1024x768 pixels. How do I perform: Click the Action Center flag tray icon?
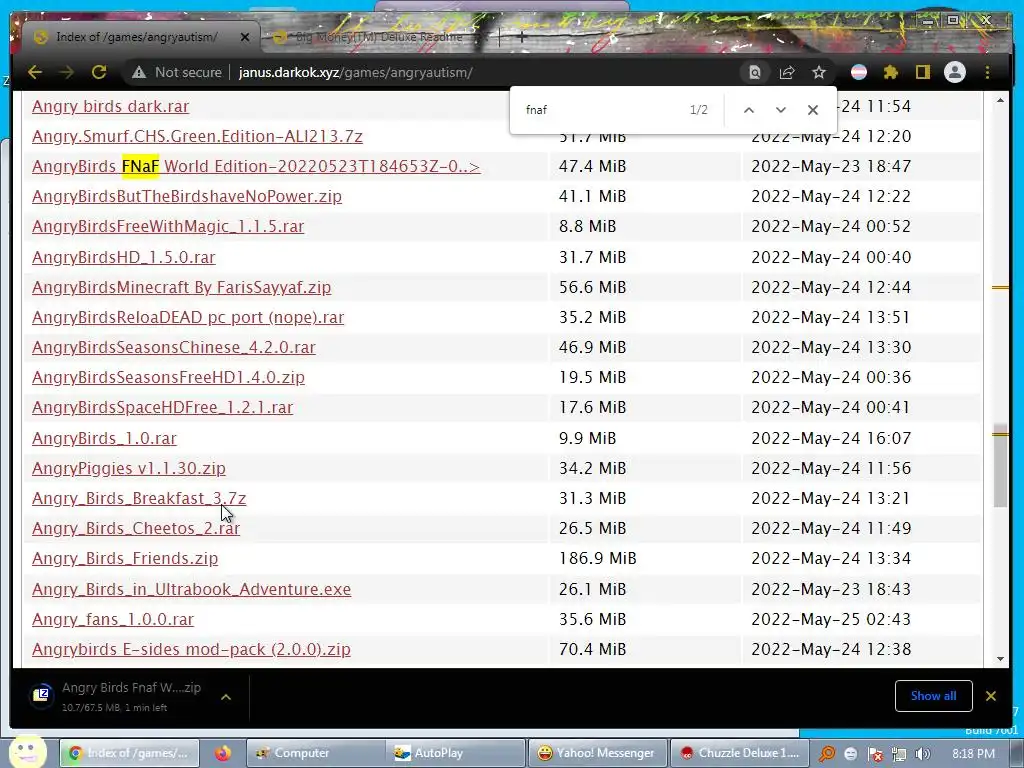click(875, 754)
